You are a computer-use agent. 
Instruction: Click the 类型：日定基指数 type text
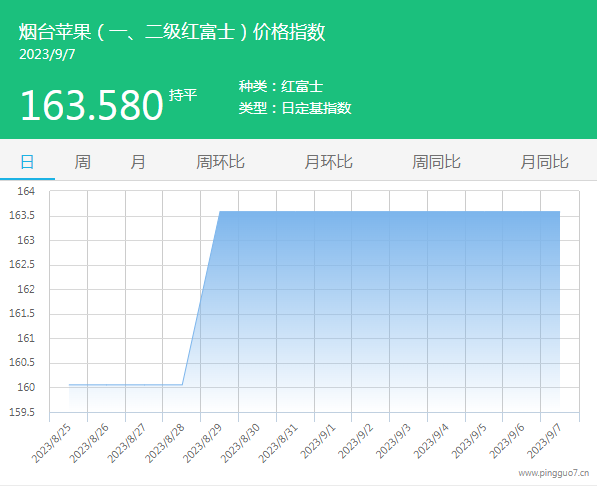(x=295, y=108)
